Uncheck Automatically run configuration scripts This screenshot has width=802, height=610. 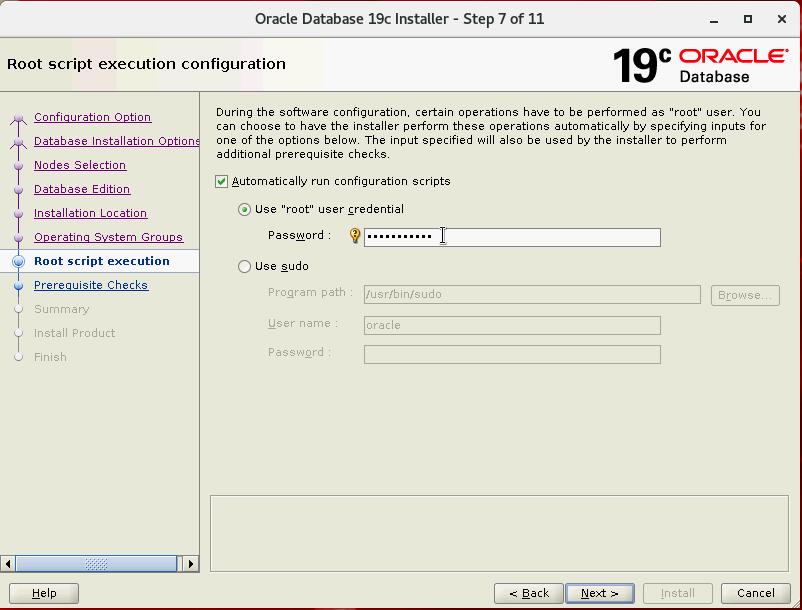(222, 182)
